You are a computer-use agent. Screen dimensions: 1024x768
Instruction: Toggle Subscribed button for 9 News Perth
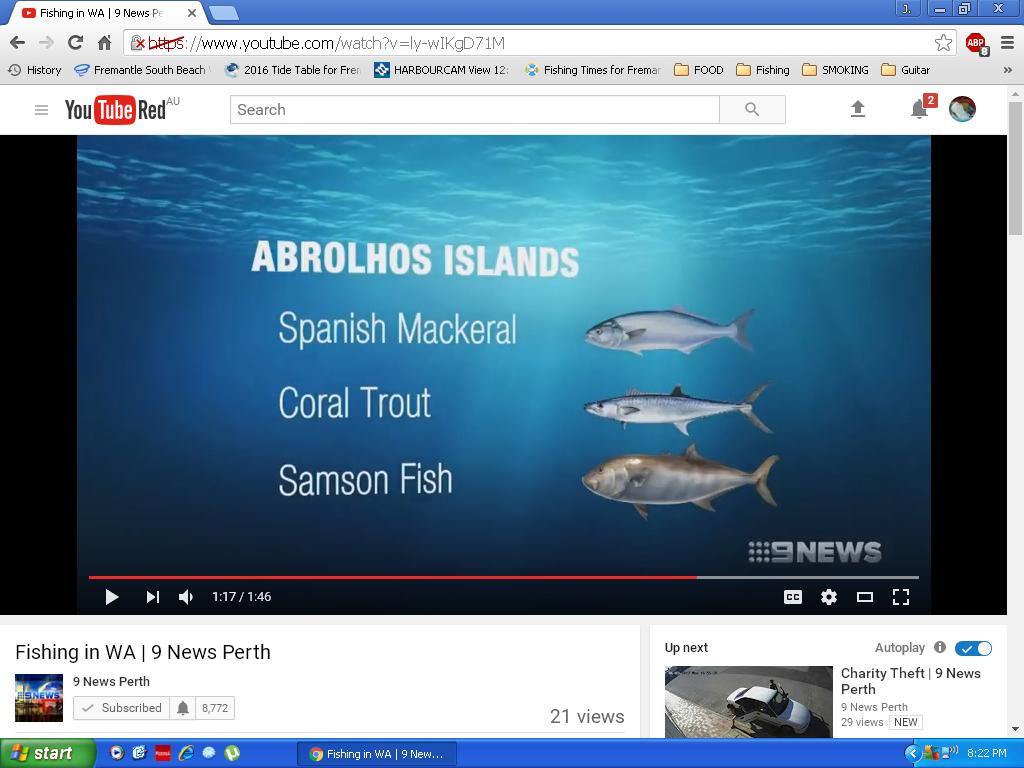[122, 708]
